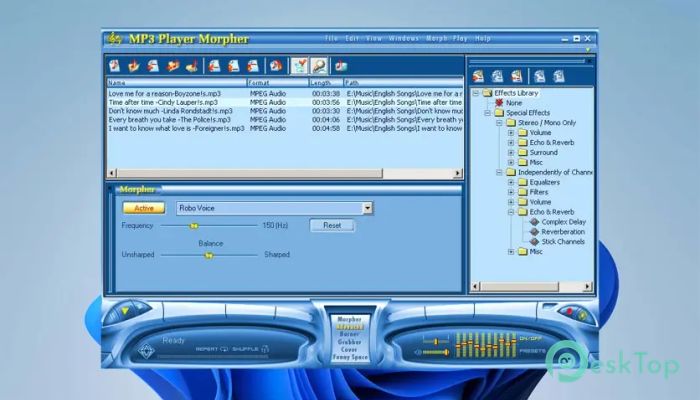
Task: Expand Volume under Stereo / Mono Only
Action: coord(511,133)
